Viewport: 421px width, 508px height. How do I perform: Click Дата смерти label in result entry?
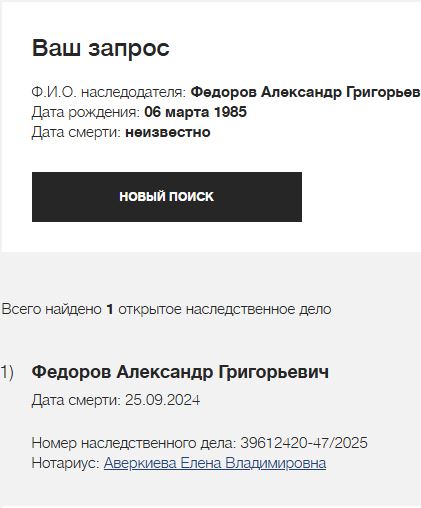pos(76,400)
